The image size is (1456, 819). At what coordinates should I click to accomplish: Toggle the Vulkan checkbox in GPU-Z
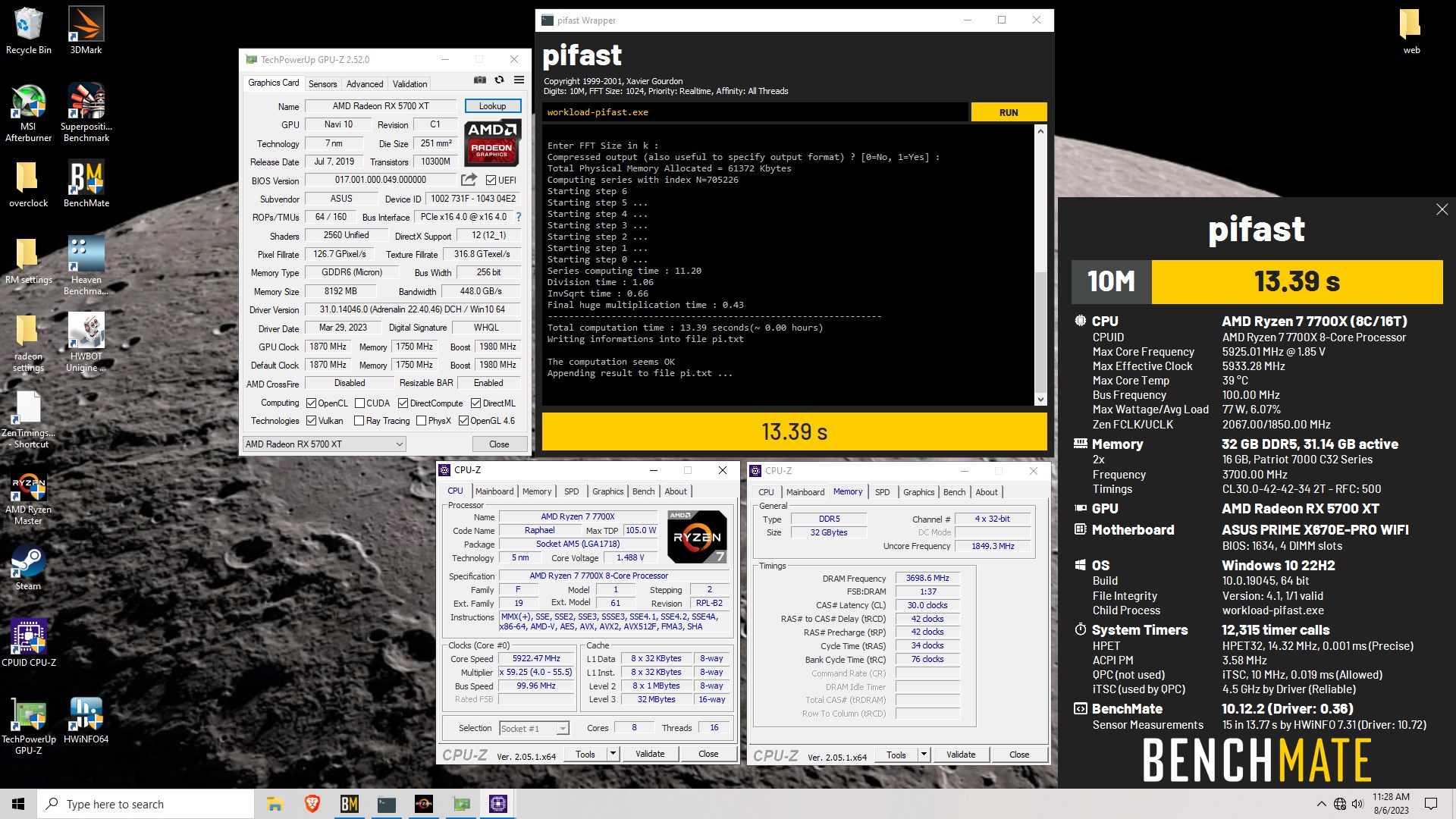point(311,421)
